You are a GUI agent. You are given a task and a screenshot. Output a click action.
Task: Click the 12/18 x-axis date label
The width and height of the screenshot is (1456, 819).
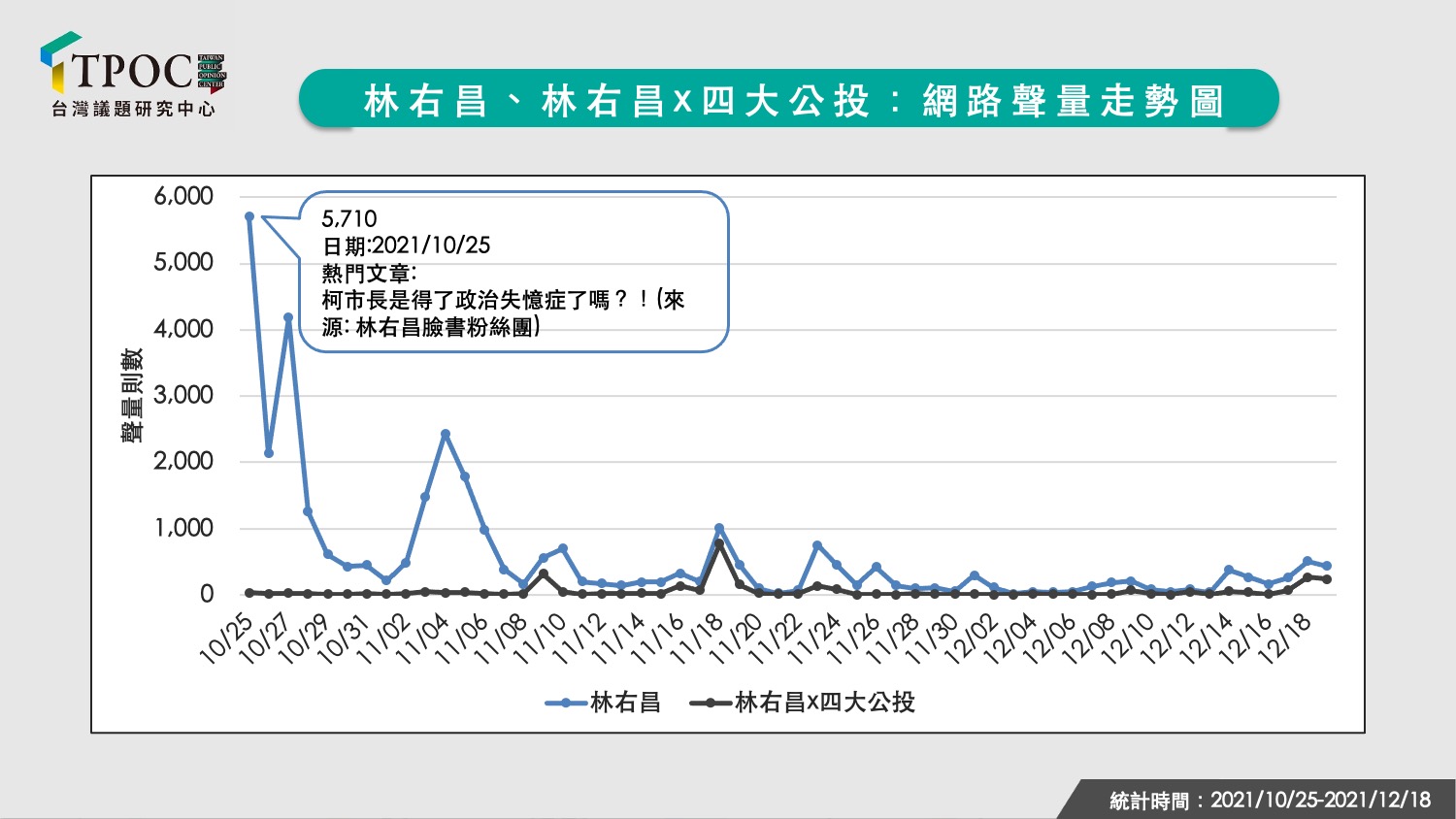(1285, 638)
